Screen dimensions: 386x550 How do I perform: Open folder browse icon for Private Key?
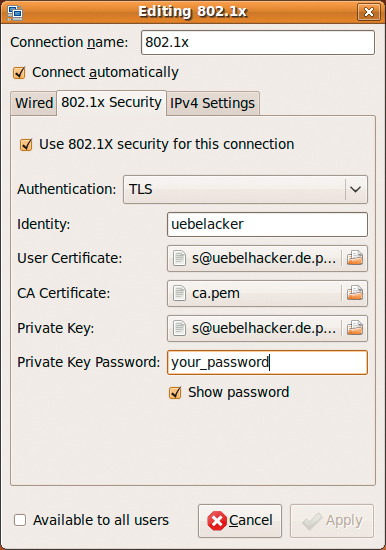355,328
